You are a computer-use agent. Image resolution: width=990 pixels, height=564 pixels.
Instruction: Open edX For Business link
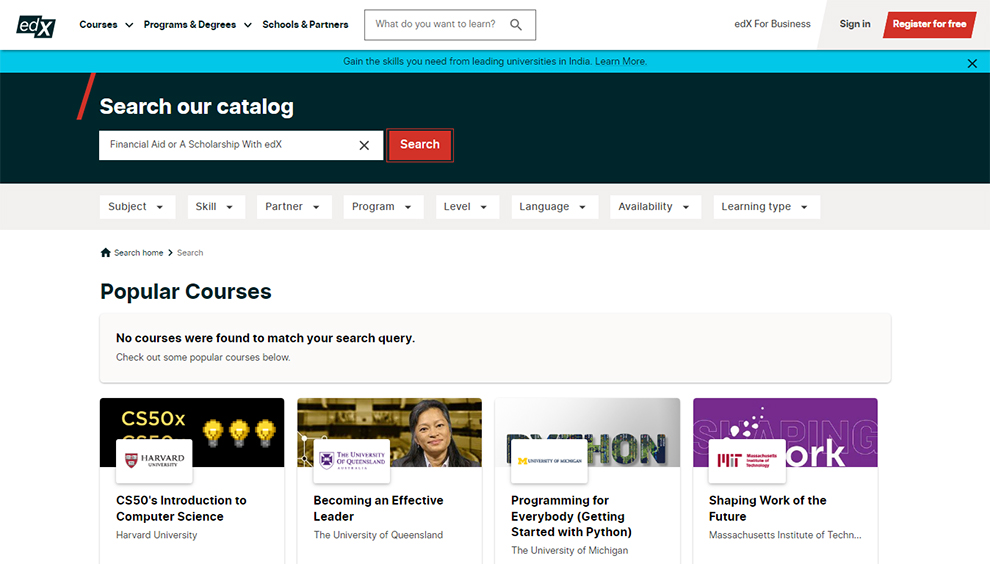click(x=772, y=24)
